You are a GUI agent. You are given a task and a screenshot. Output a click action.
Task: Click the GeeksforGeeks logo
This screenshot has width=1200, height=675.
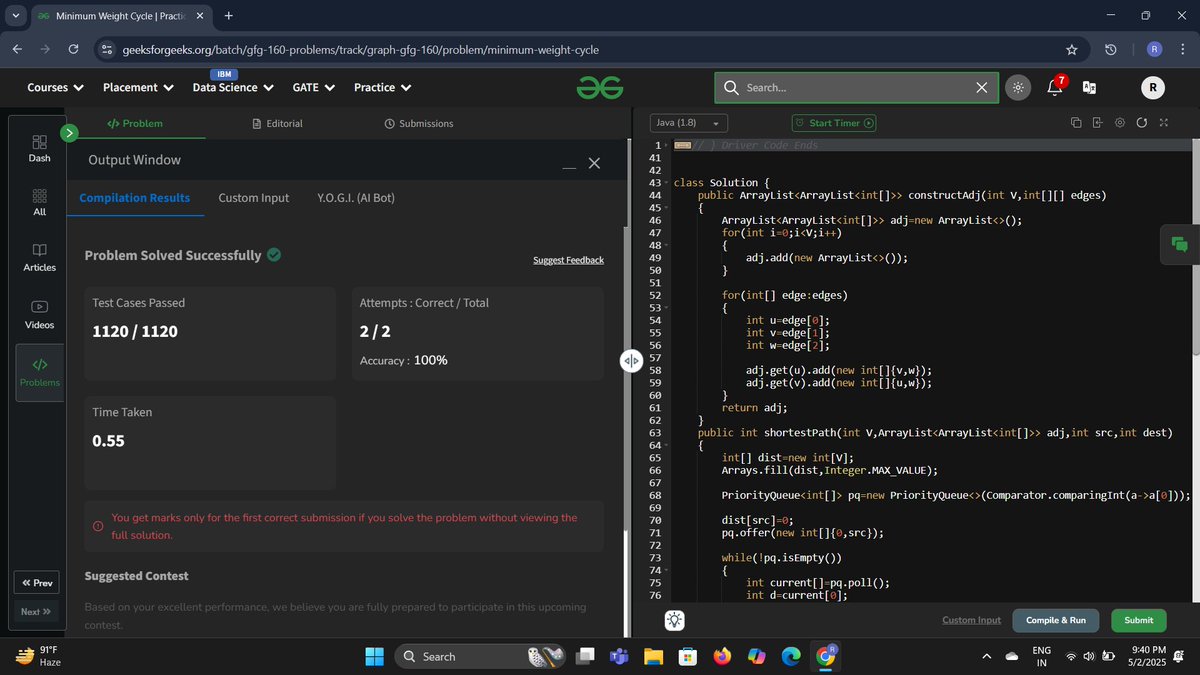point(599,88)
